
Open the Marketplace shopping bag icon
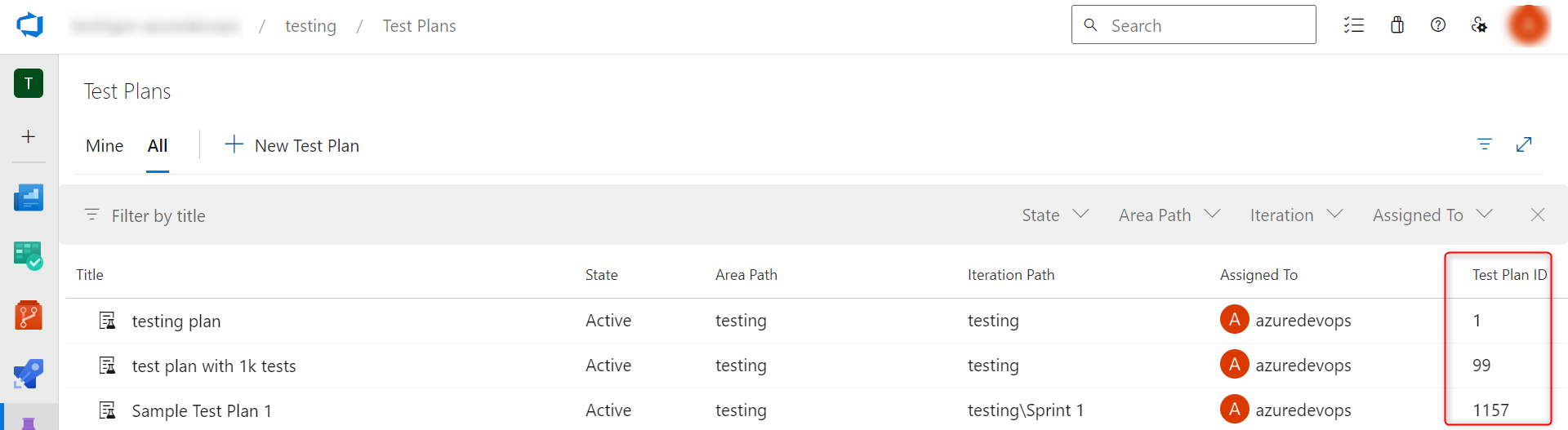[1396, 25]
